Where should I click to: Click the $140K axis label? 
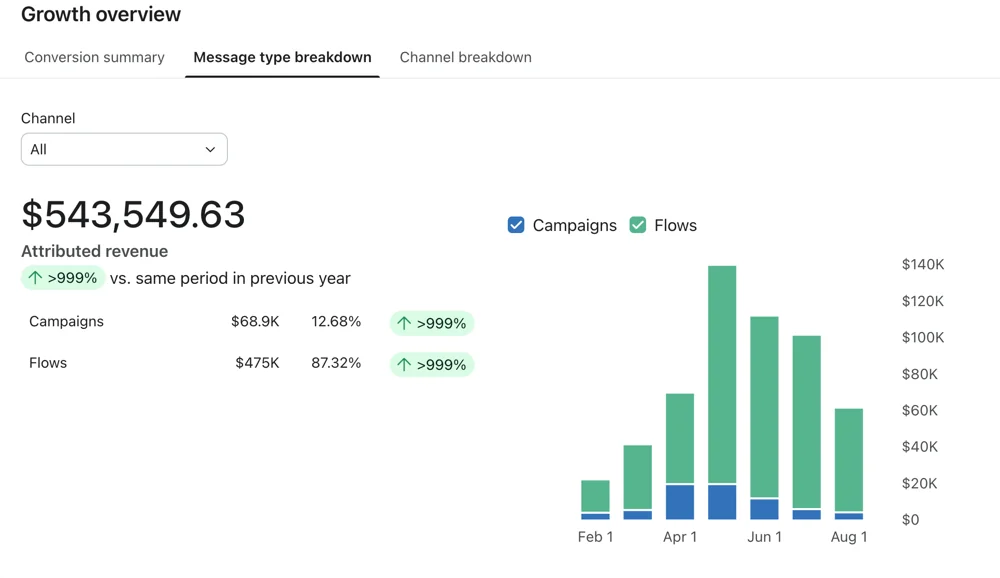[x=923, y=265]
